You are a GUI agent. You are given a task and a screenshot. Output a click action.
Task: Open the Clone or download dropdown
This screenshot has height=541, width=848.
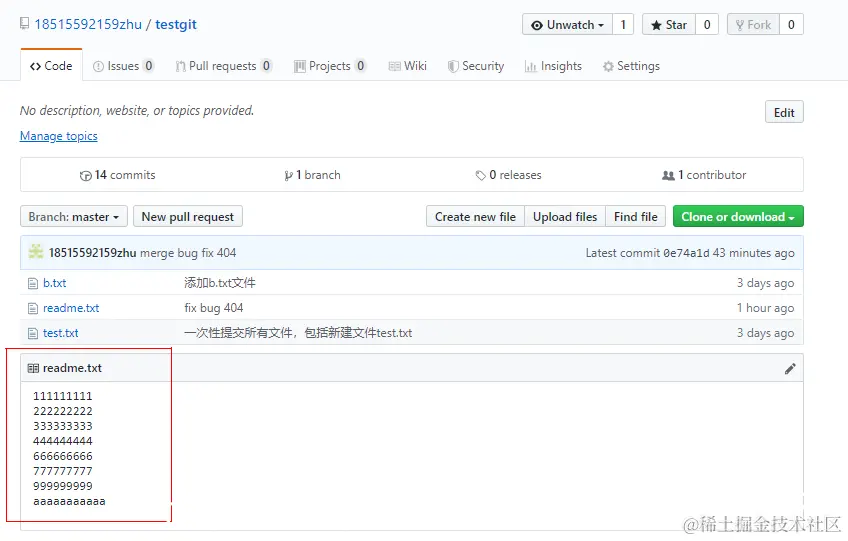pyautogui.click(x=738, y=216)
